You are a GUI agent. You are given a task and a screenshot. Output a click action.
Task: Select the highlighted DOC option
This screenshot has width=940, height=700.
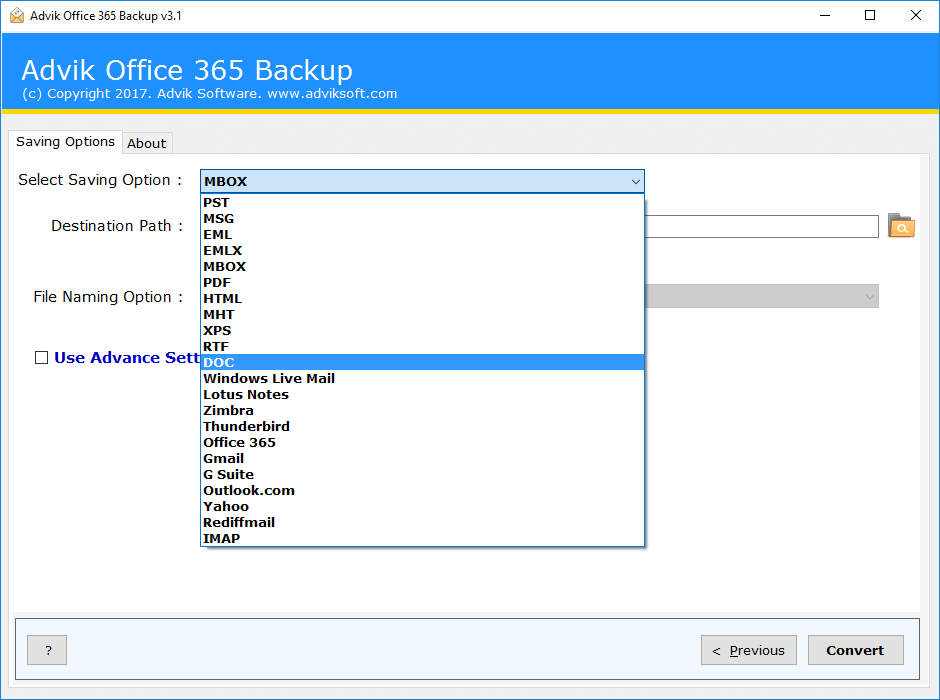tap(422, 363)
